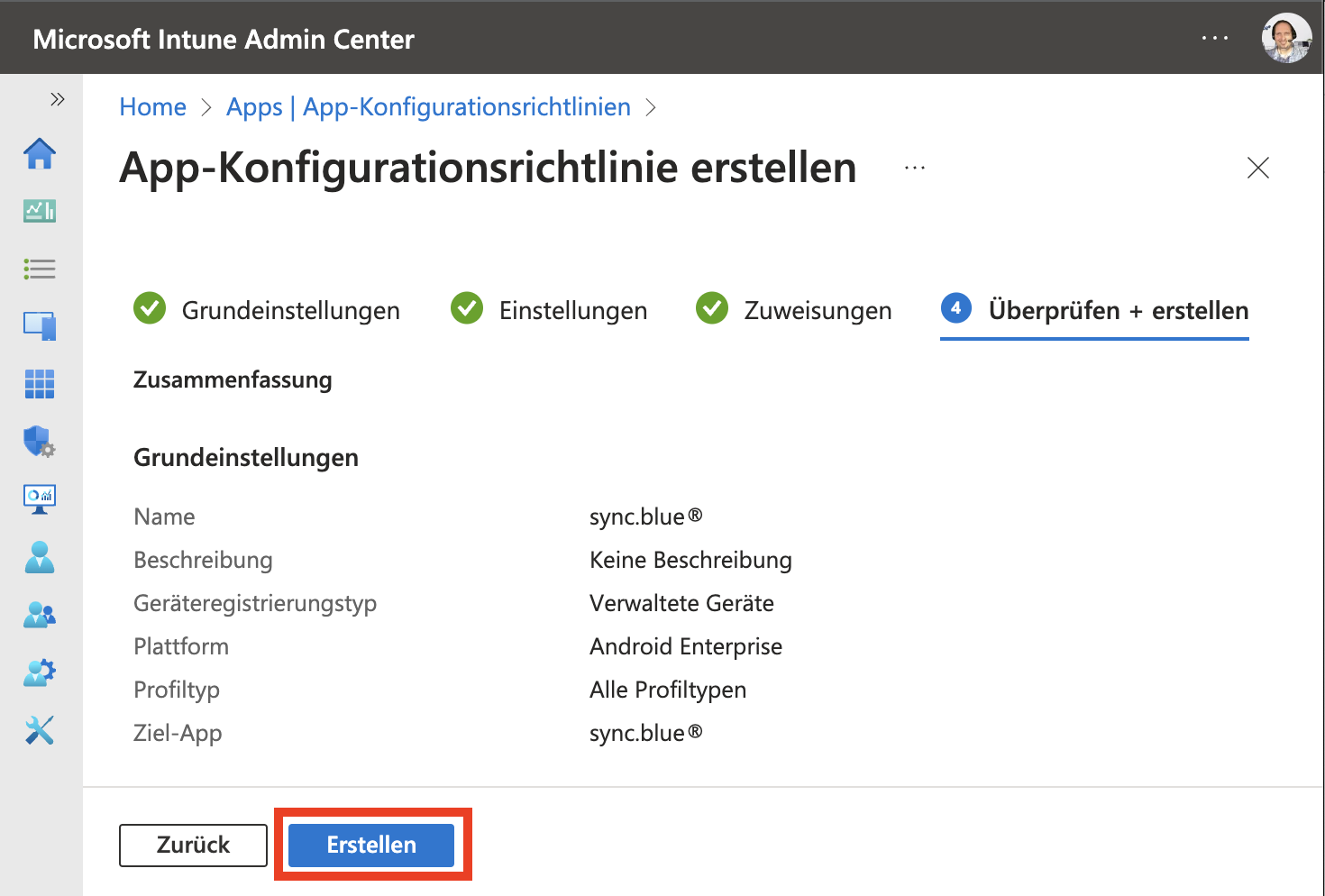Click the App-Konfigurationsrichtlinie erstellen page title
1325x896 pixels.
click(x=488, y=168)
